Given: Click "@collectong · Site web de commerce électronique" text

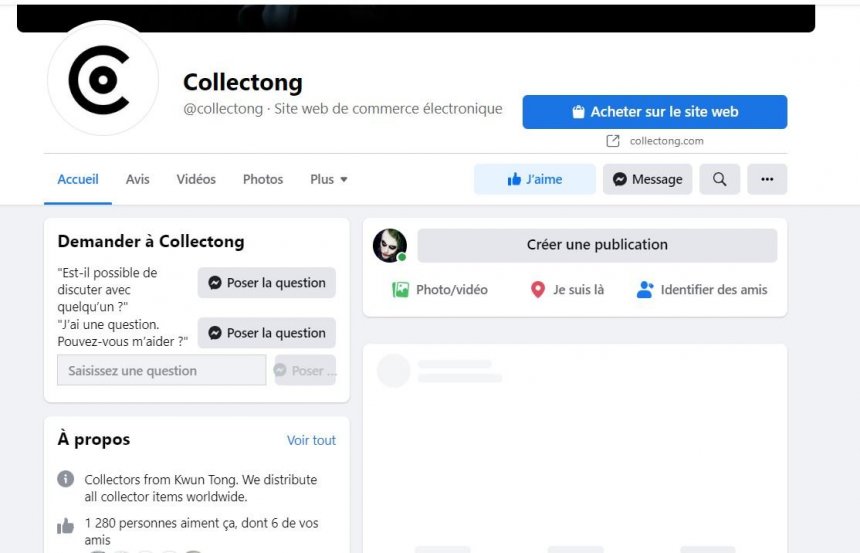Looking at the screenshot, I should 343,109.
